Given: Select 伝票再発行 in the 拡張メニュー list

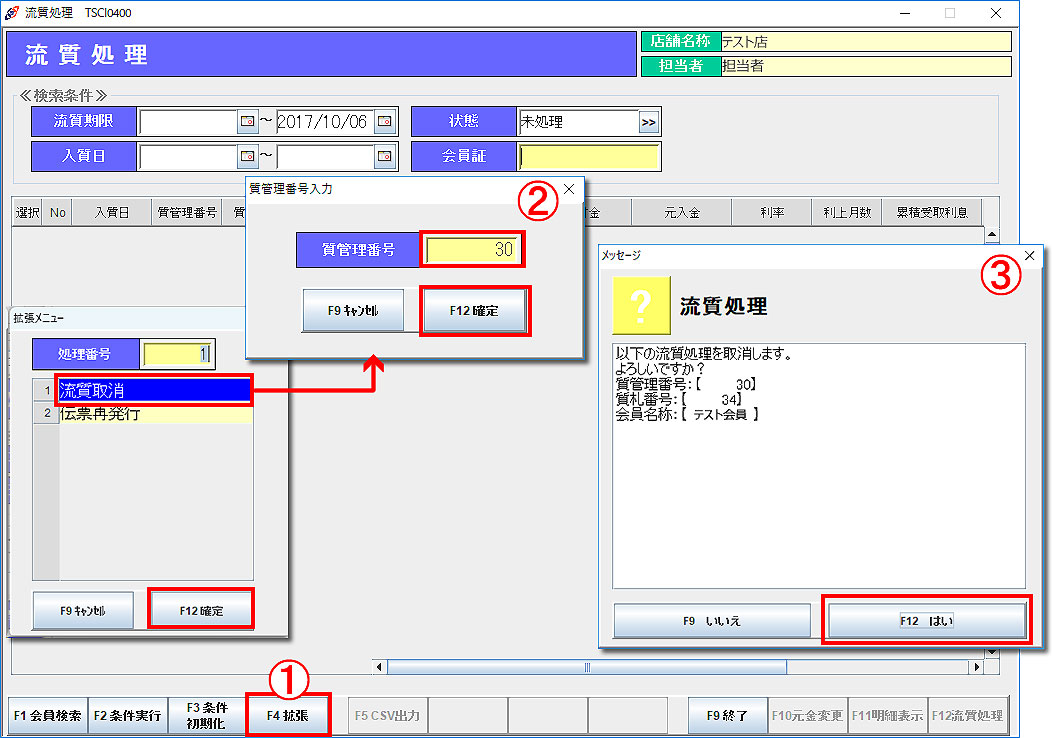Looking at the screenshot, I should (156, 413).
